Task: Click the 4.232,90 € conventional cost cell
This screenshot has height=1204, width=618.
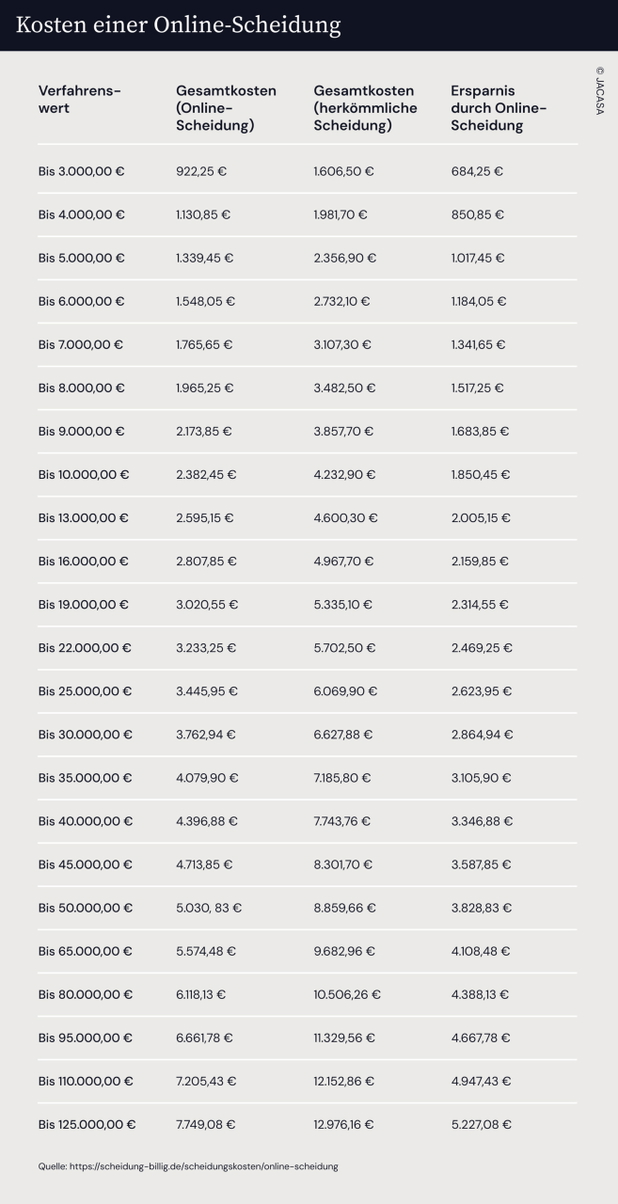Action: (344, 474)
